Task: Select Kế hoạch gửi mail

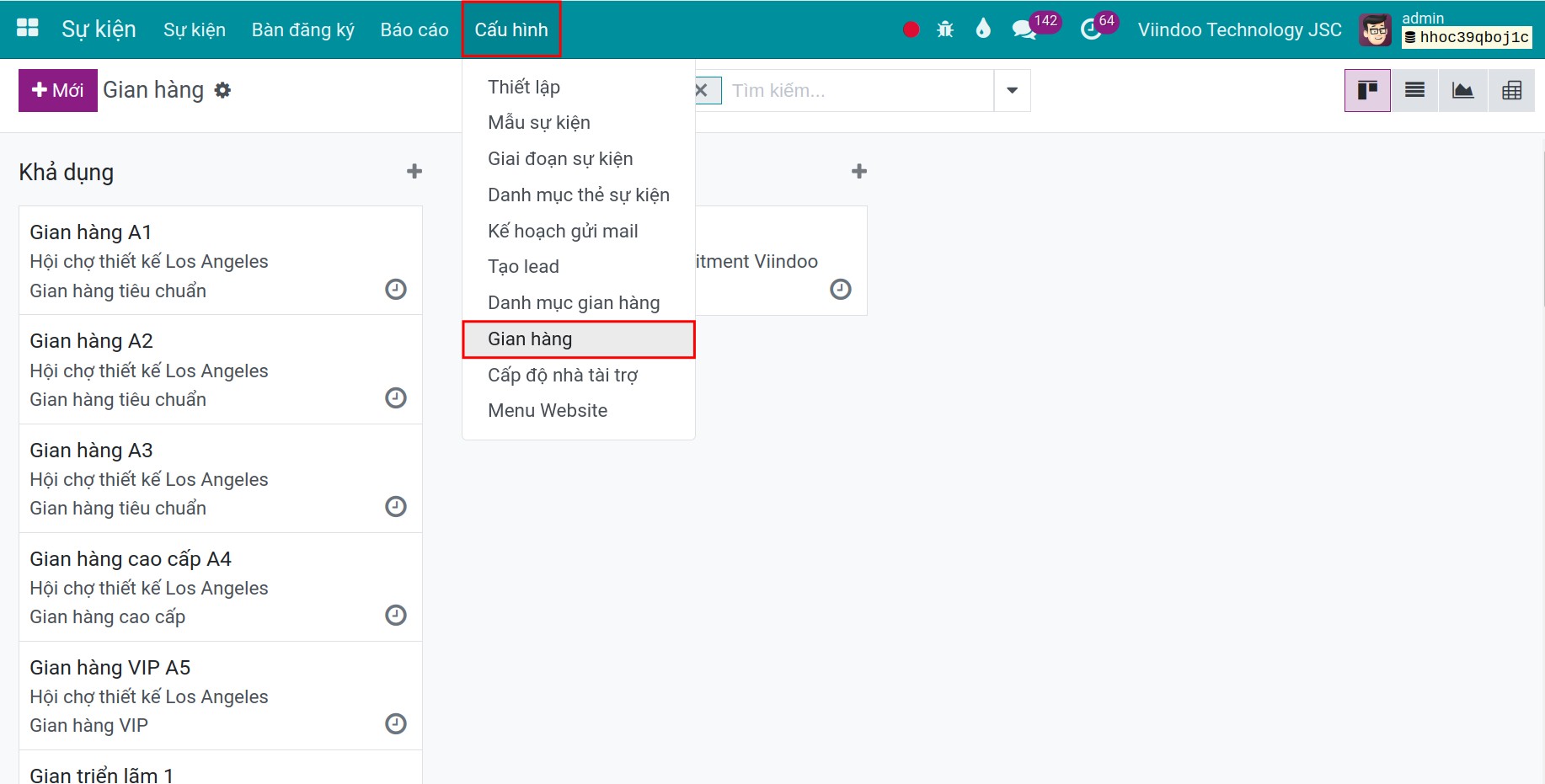Action: tap(579, 232)
